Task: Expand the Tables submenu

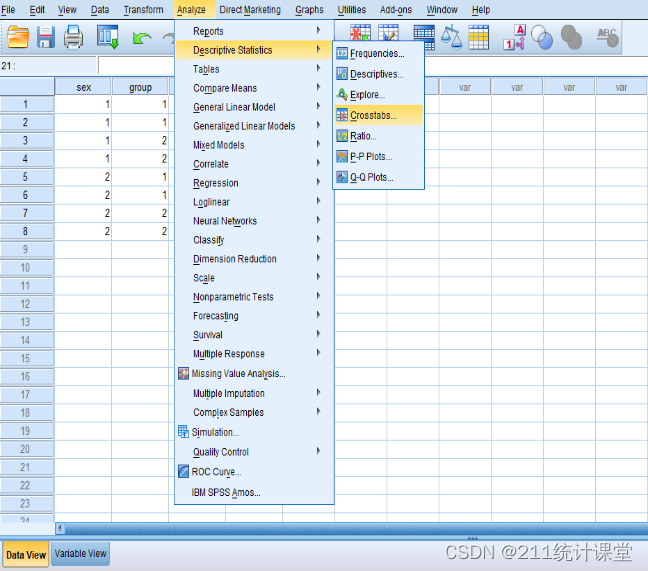Action: click(x=254, y=69)
